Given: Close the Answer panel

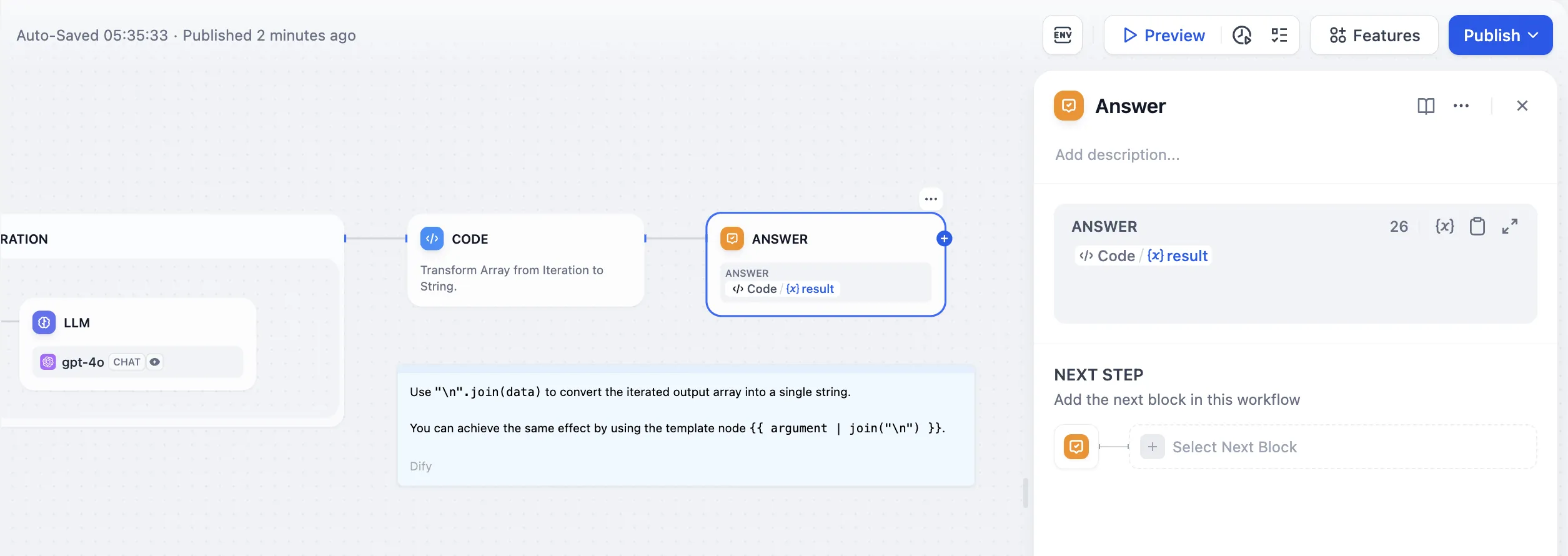Looking at the screenshot, I should coord(1522,106).
